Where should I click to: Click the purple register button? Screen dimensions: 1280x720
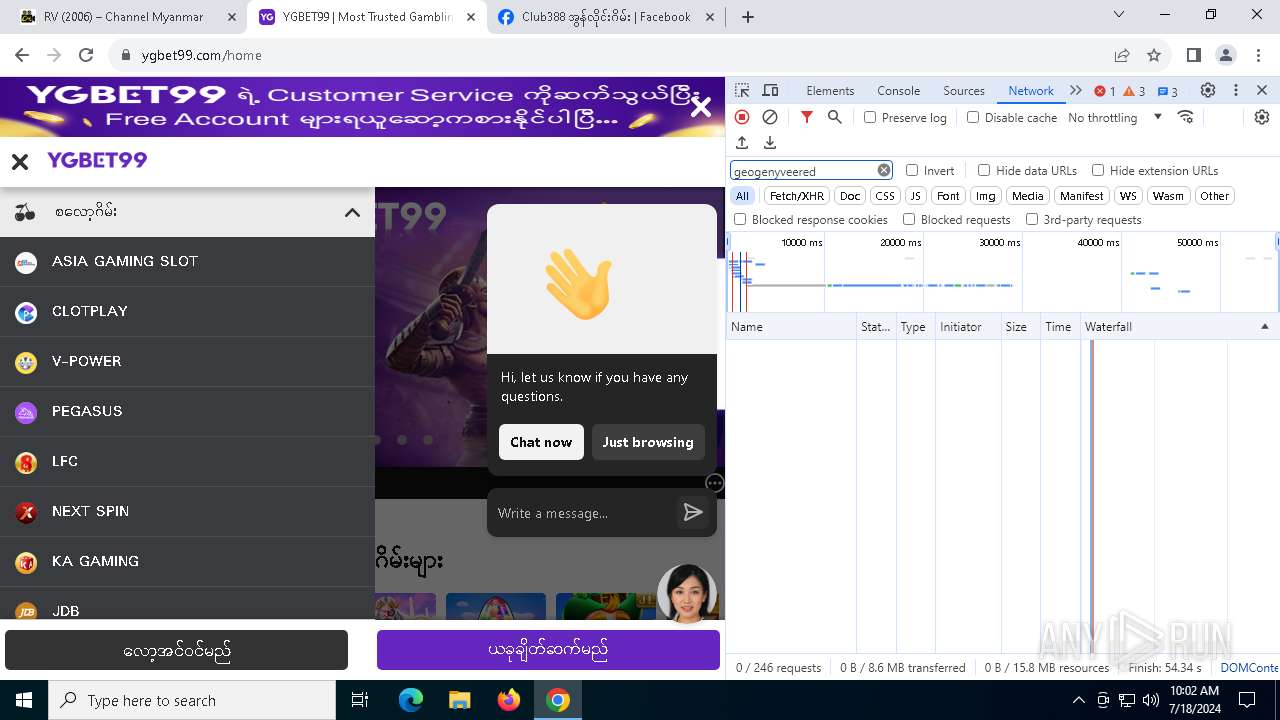(x=548, y=650)
